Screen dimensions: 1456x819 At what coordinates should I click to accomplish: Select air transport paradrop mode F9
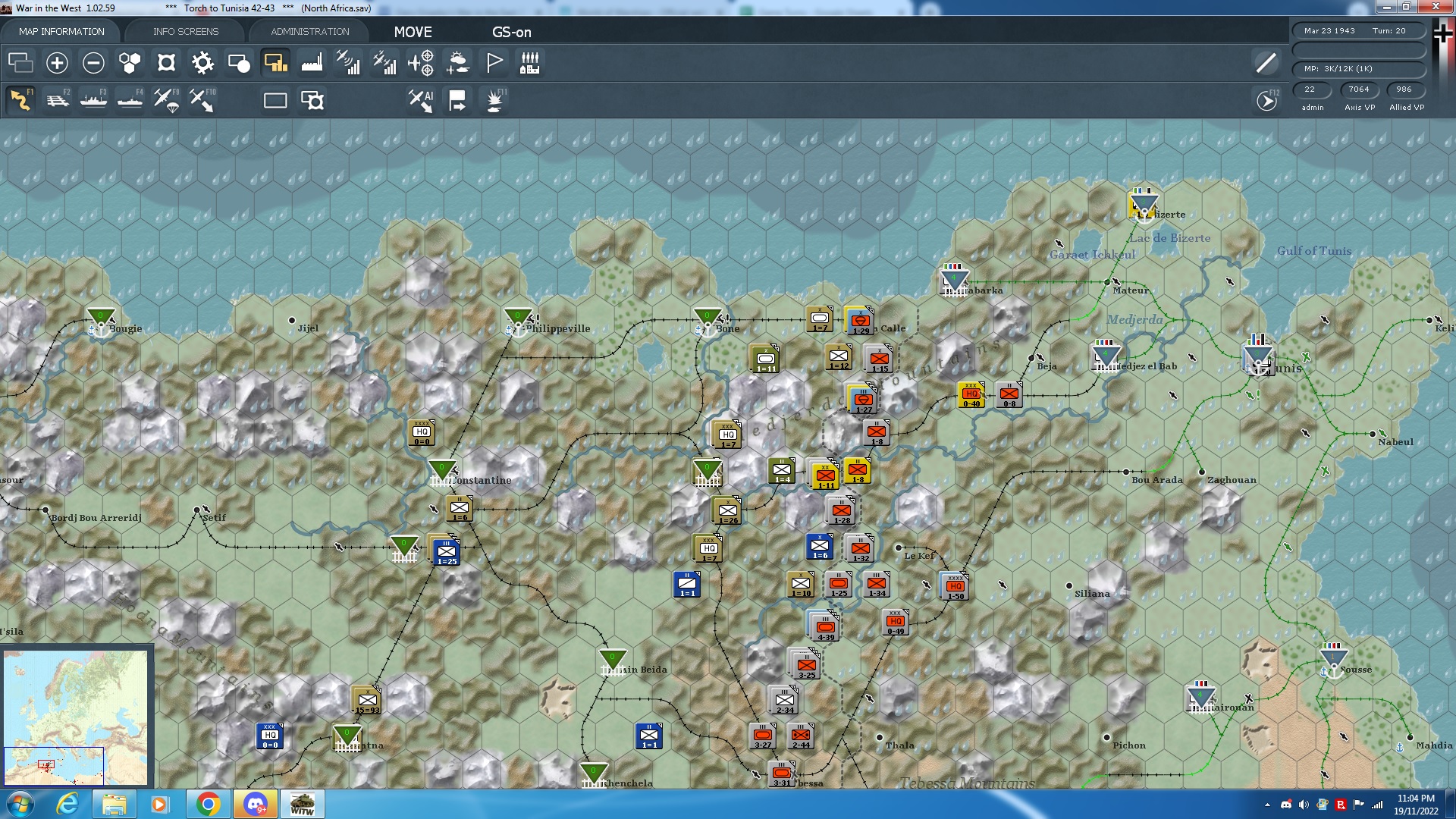tap(166, 100)
